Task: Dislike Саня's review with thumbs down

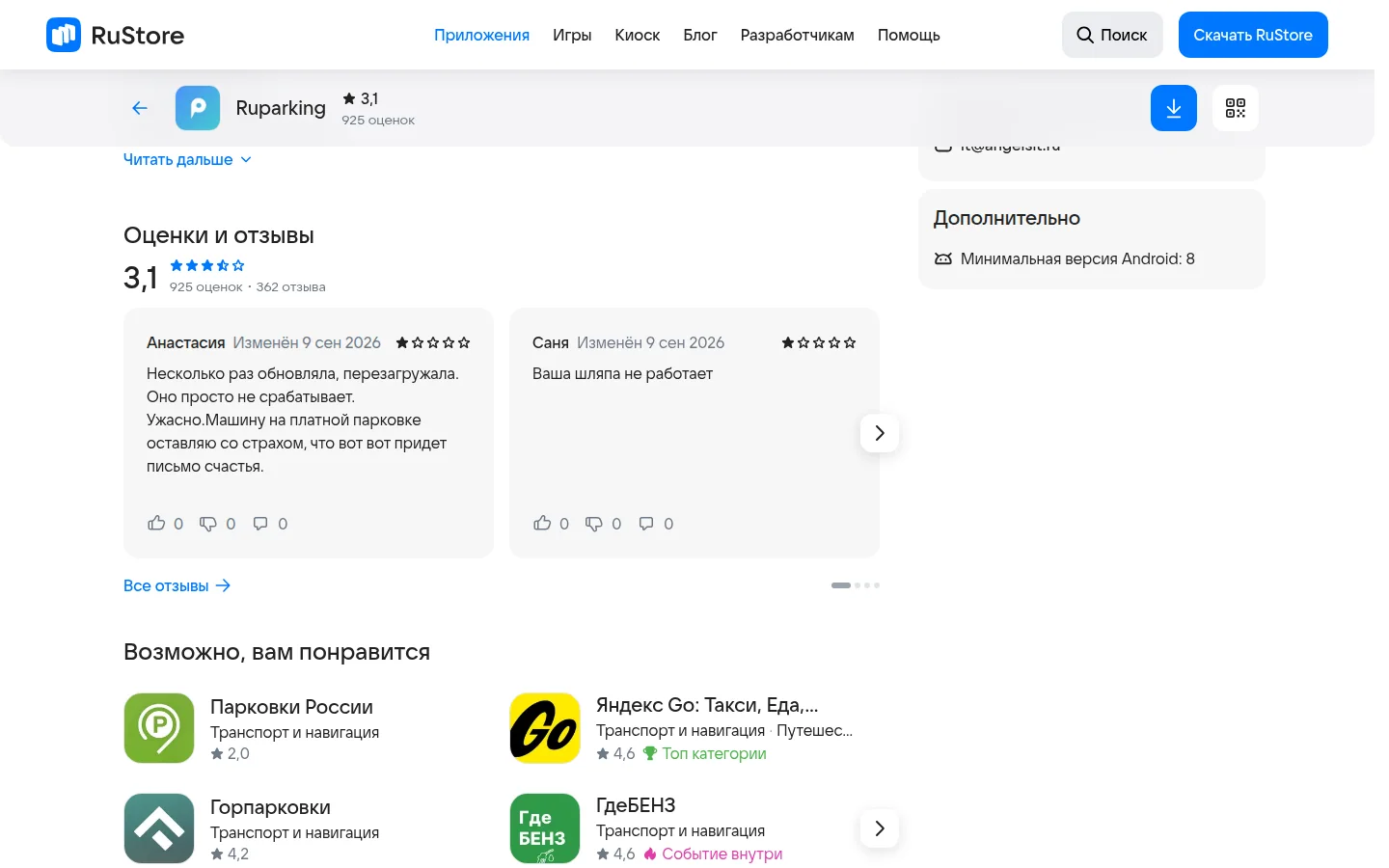Action: click(x=594, y=524)
